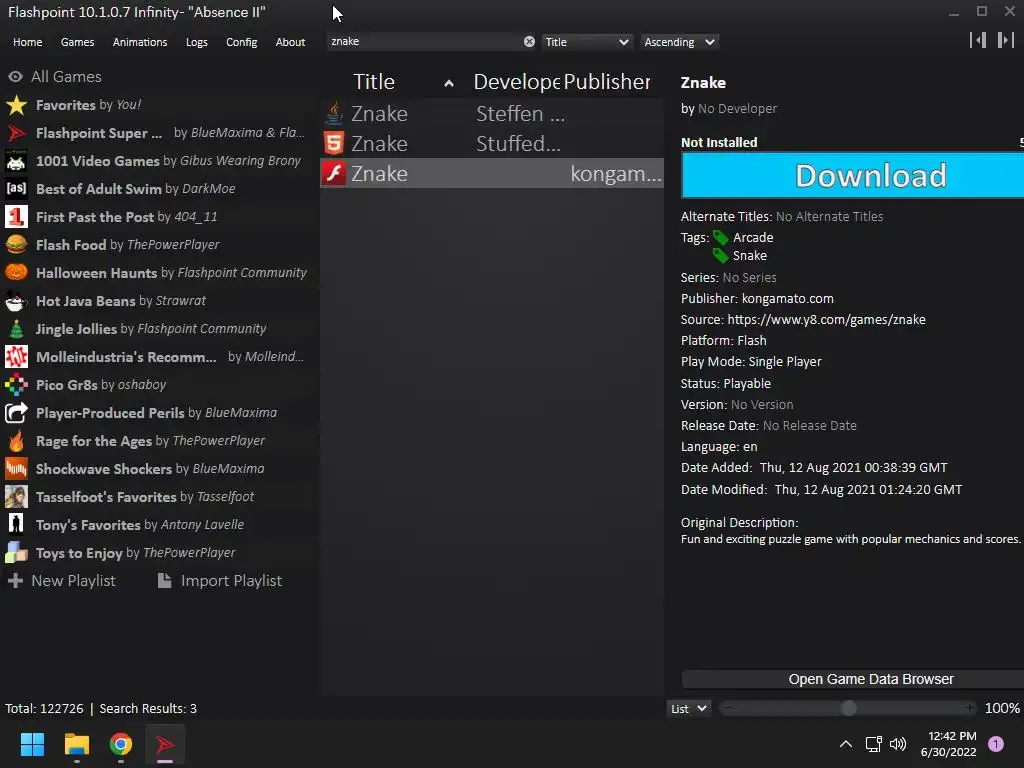Click the Favorites star icon
The width and height of the screenshot is (1024, 768).
point(16,105)
